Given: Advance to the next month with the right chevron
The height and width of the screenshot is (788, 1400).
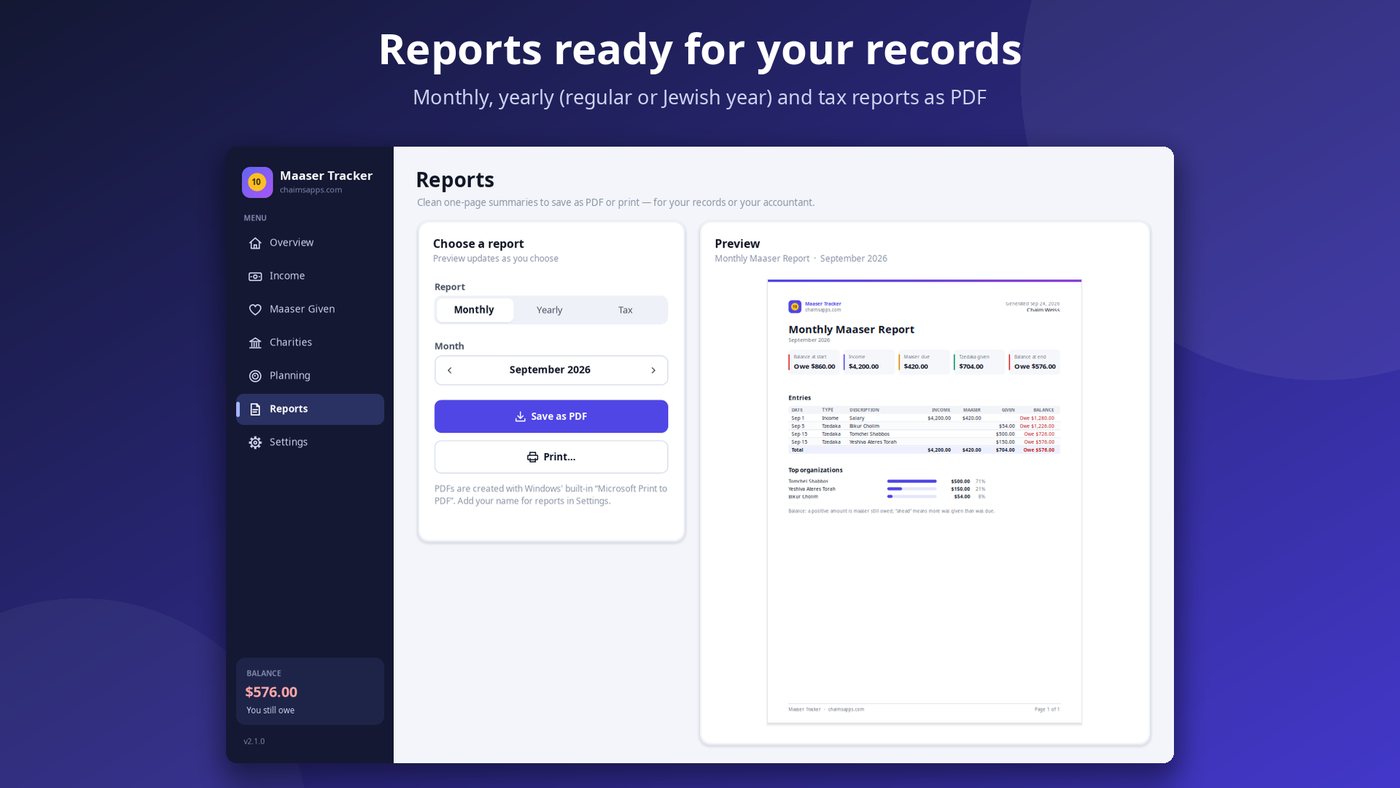Looking at the screenshot, I should click(653, 370).
